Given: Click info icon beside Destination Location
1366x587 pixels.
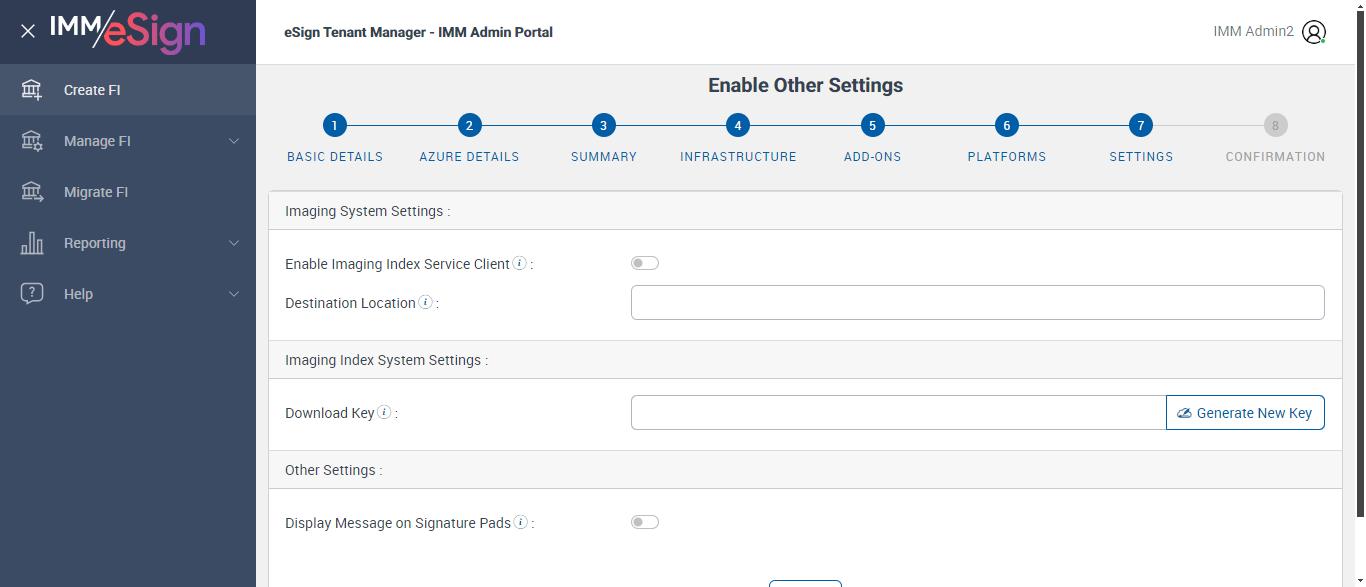Looking at the screenshot, I should coord(426,302).
